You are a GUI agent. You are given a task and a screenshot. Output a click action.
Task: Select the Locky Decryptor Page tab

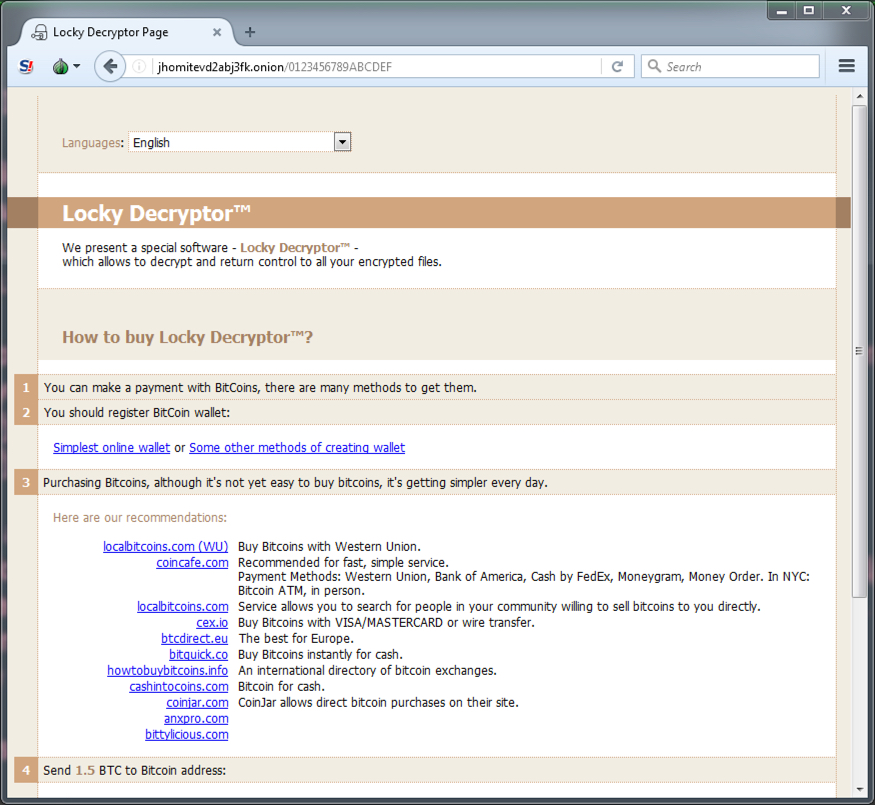pyautogui.click(x=127, y=32)
